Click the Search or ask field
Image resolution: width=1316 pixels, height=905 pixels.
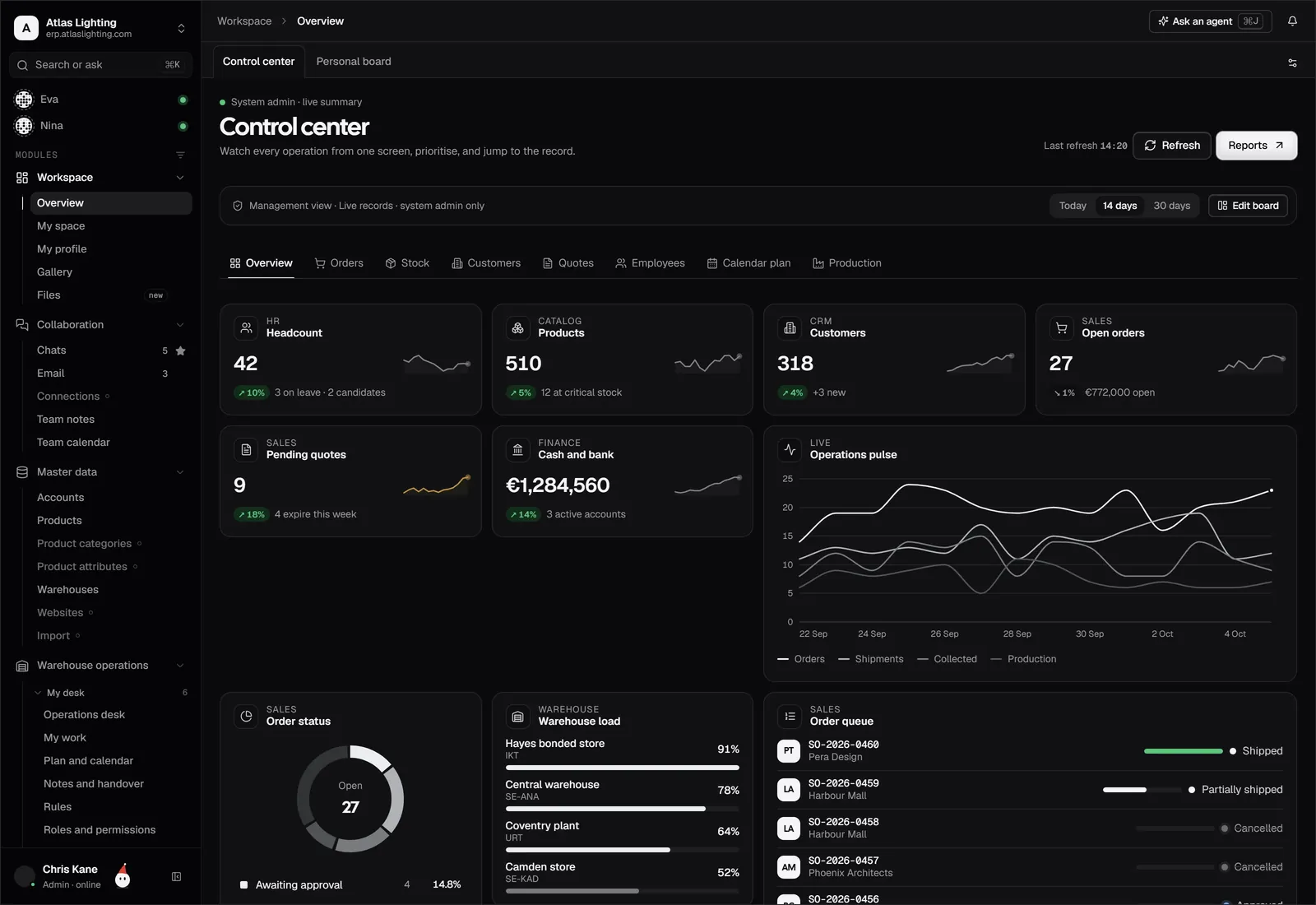click(x=100, y=65)
